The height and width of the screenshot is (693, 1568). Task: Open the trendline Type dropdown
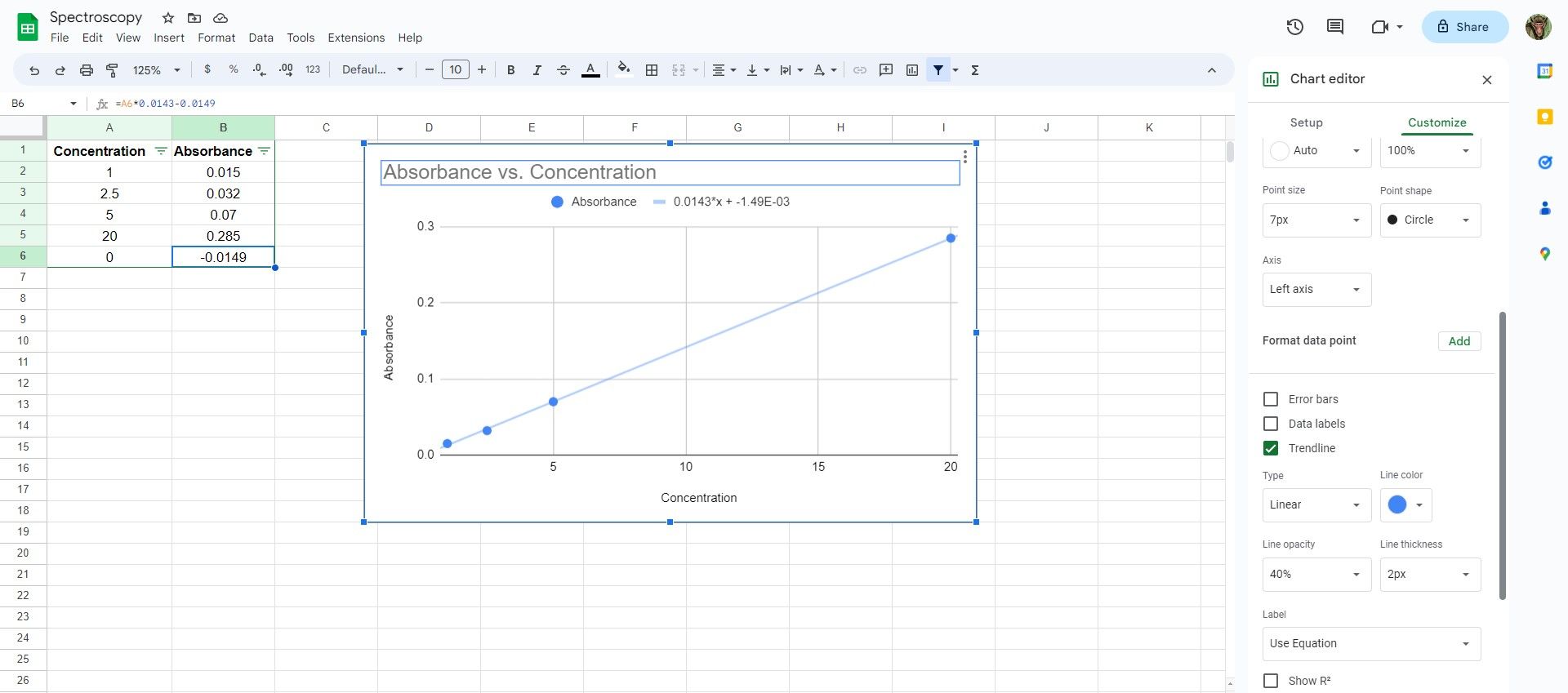[x=1316, y=505]
